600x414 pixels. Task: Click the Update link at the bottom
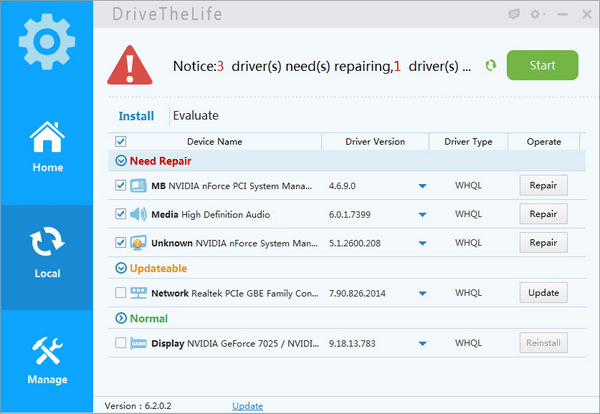[247, 406]
